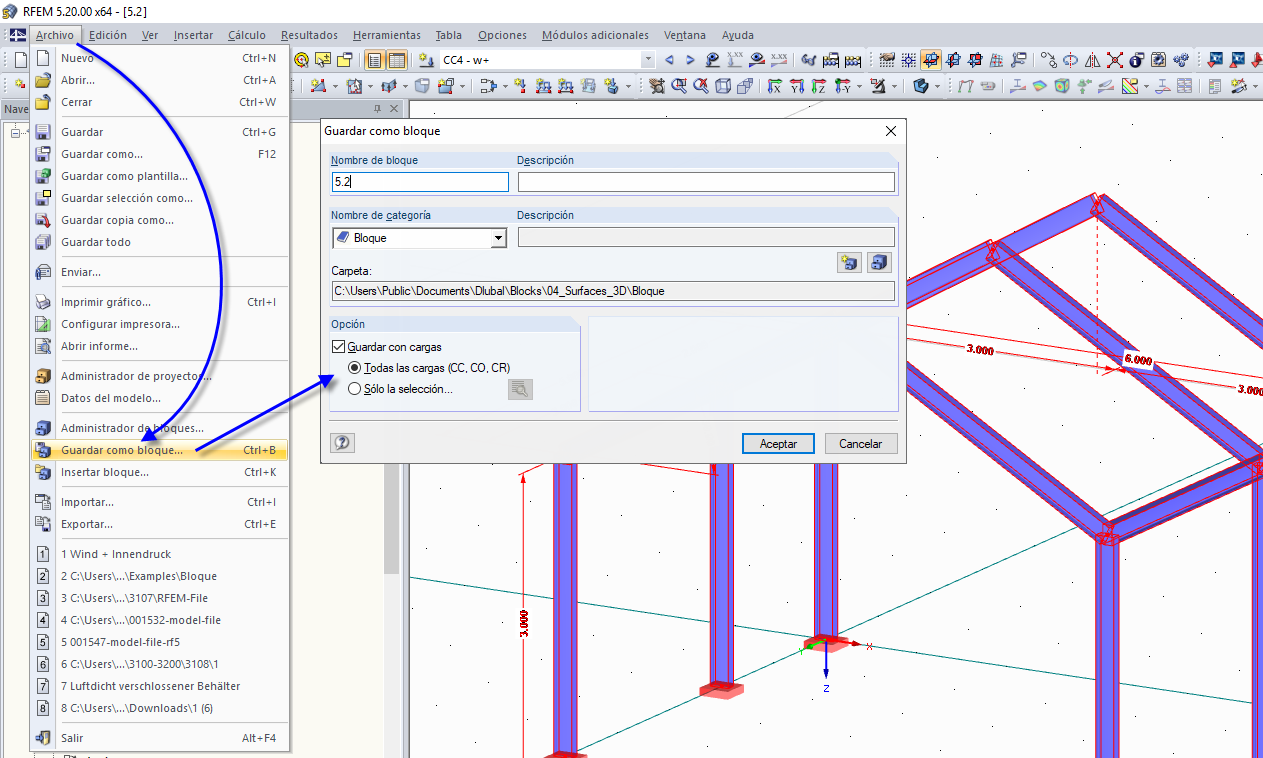Close the Guardar como bloque dialog

[x=891, y=131]
